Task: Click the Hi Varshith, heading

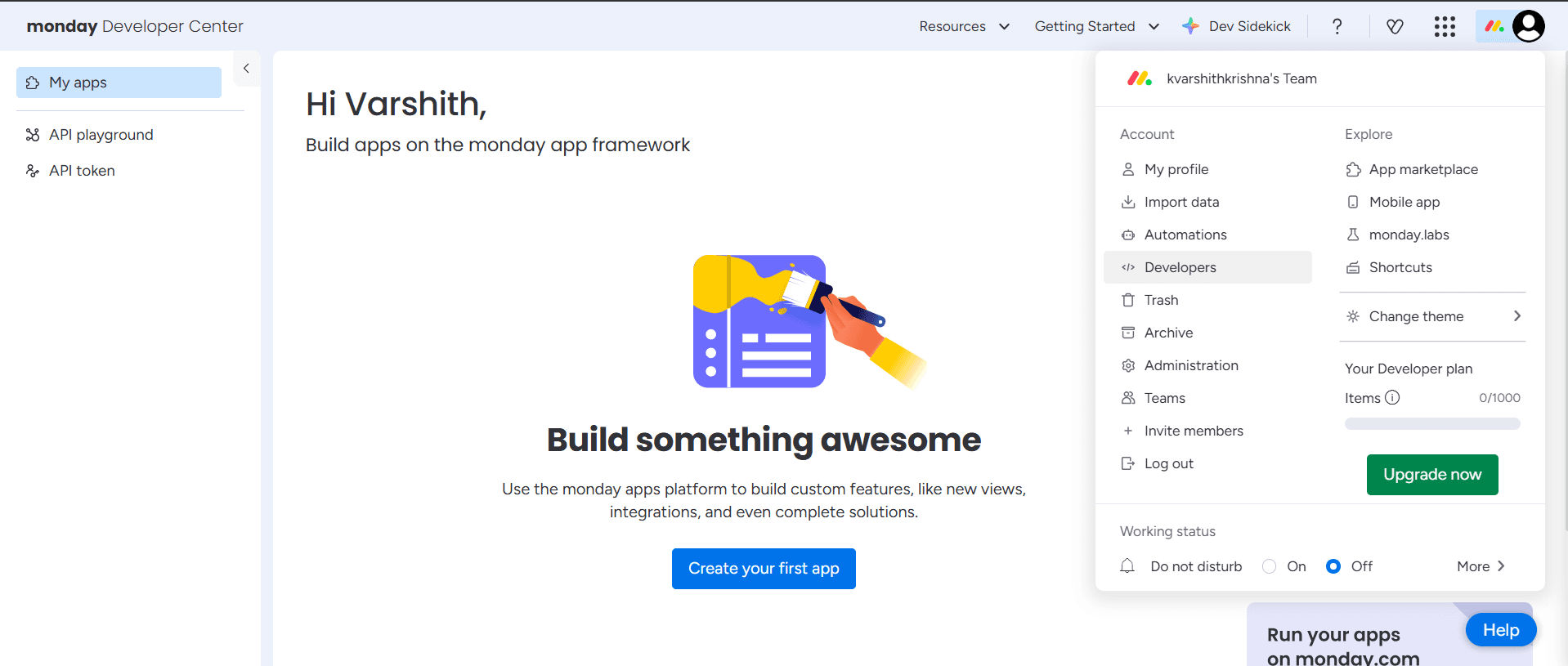Action: click(x=396, y=104)
